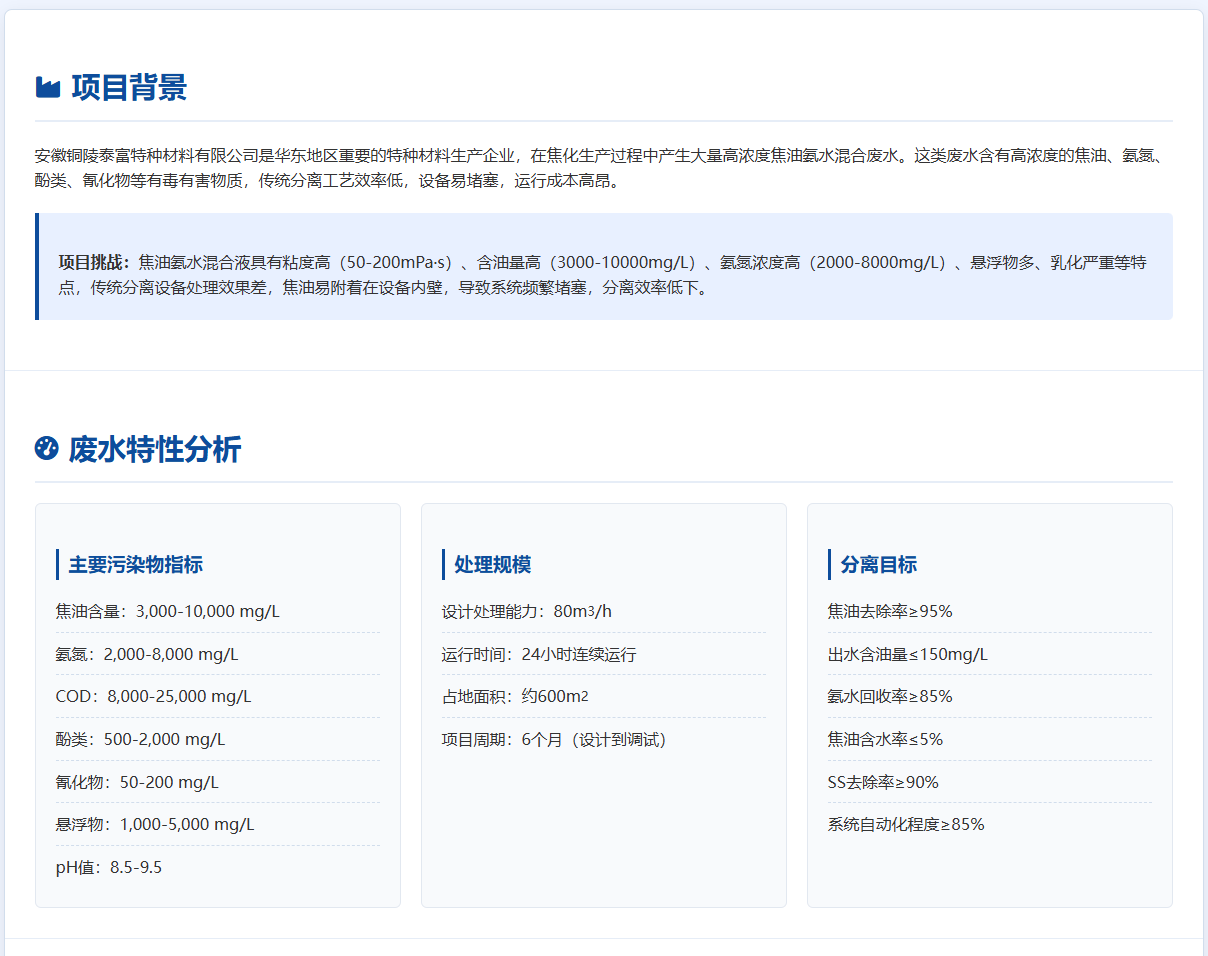Select the 主要污染物指标 card title
This screenshot has height=956, width=1208.
pyautogui.click(x=135, y=565)
